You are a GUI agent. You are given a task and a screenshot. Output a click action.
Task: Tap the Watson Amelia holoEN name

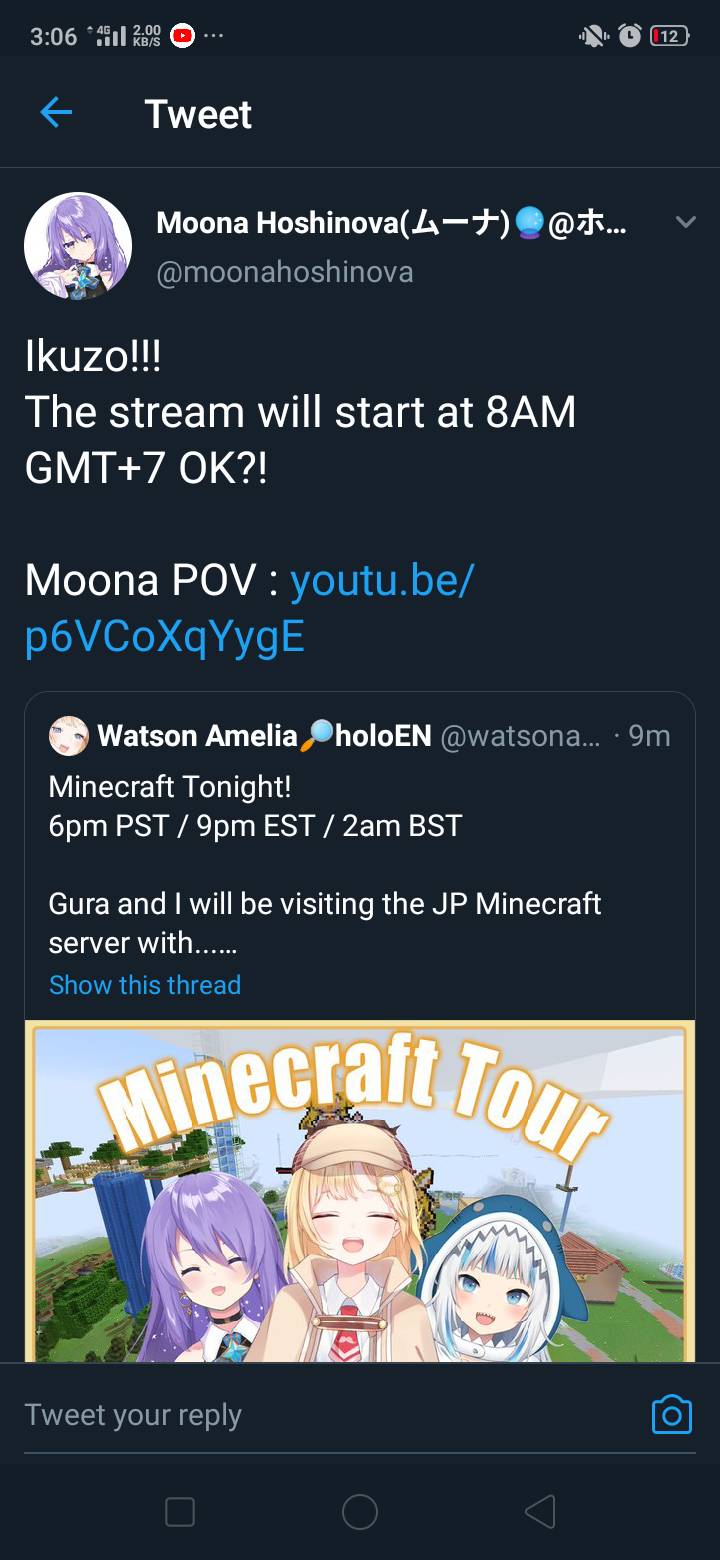264,737
